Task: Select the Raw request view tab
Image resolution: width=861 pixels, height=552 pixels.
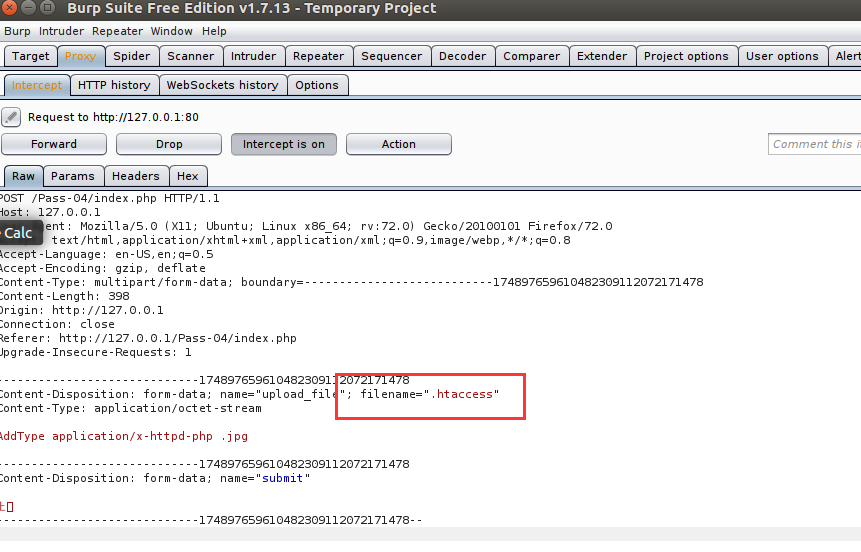Action: [x=23, y=176]
